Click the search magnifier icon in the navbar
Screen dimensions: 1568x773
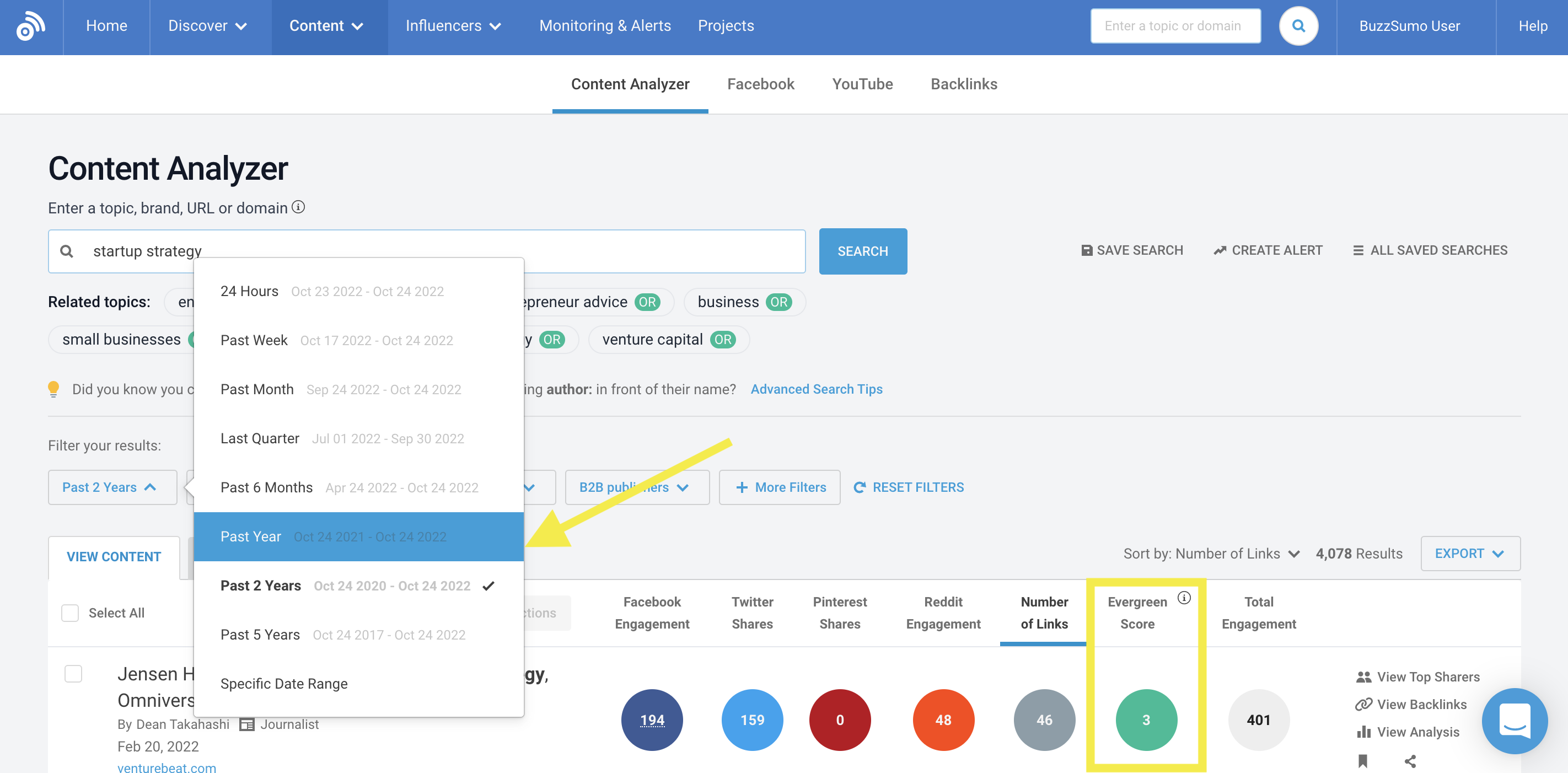[1298, 25]
